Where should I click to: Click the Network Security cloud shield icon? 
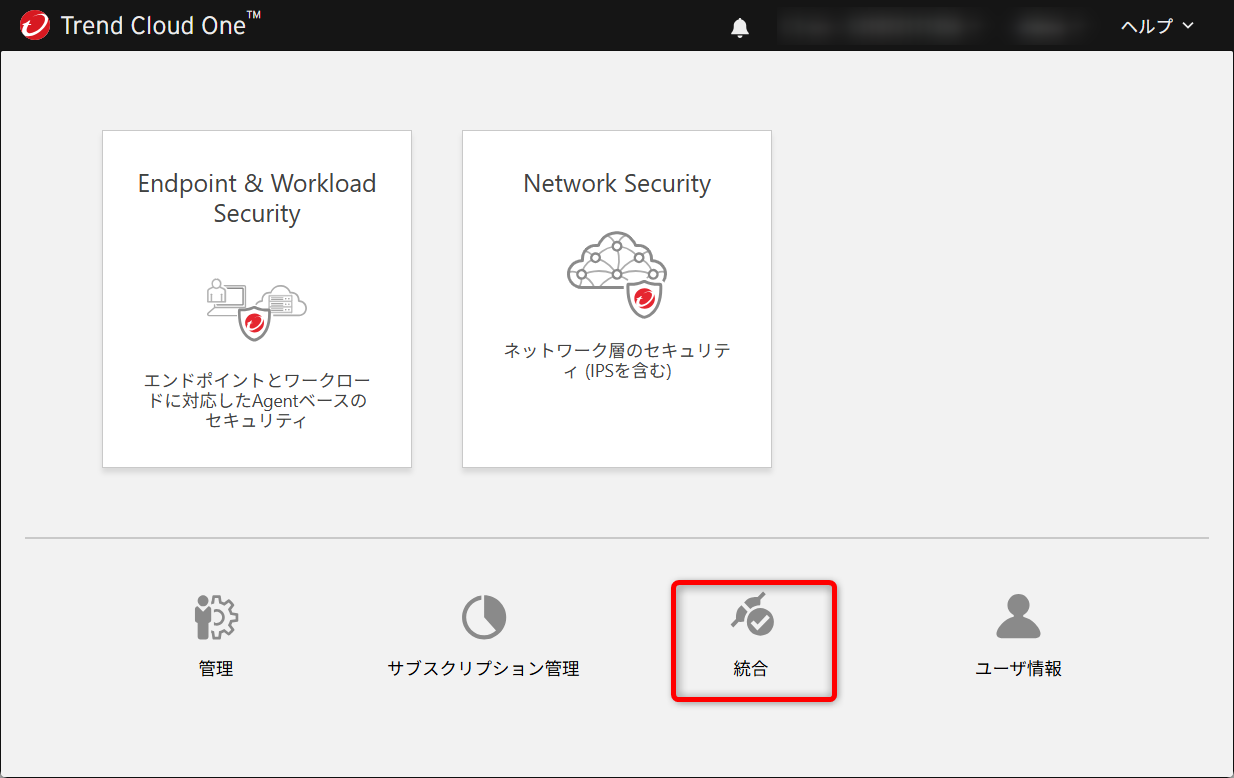click(x=617, y=275)
